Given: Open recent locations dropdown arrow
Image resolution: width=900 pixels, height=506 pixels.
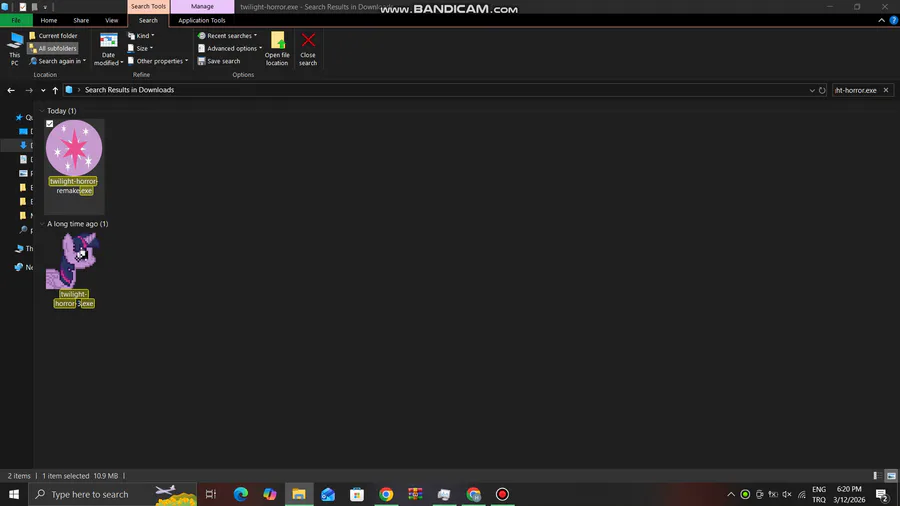Looking at the screenshot, I should 43,90.
